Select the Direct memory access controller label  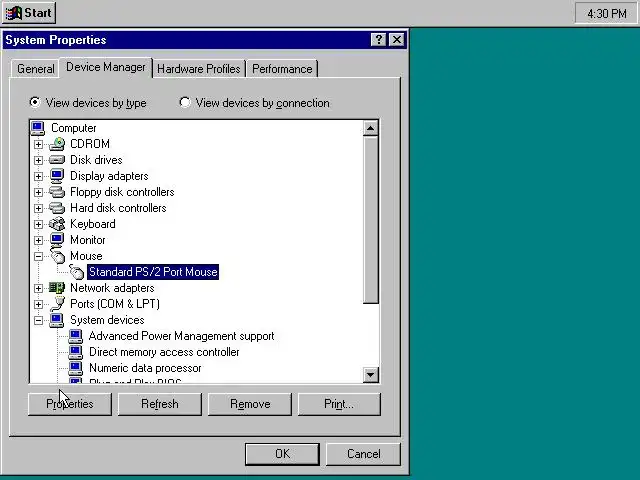[x=164, y=352]
